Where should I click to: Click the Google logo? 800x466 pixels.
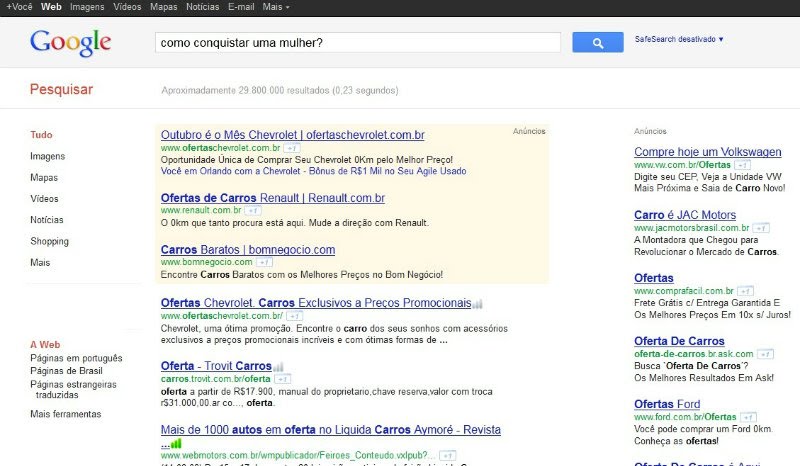coord(70,42)
